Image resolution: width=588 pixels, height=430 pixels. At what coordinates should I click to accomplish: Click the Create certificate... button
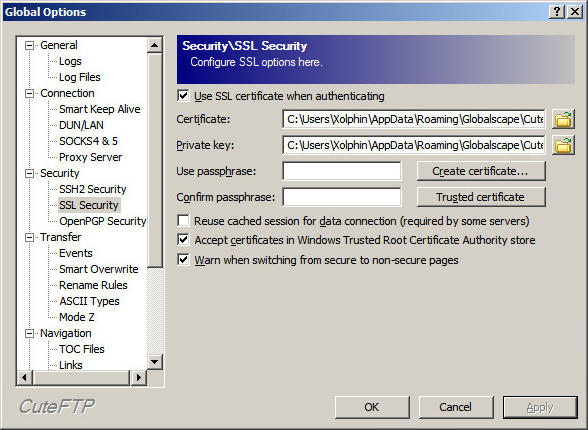[481, 171]
